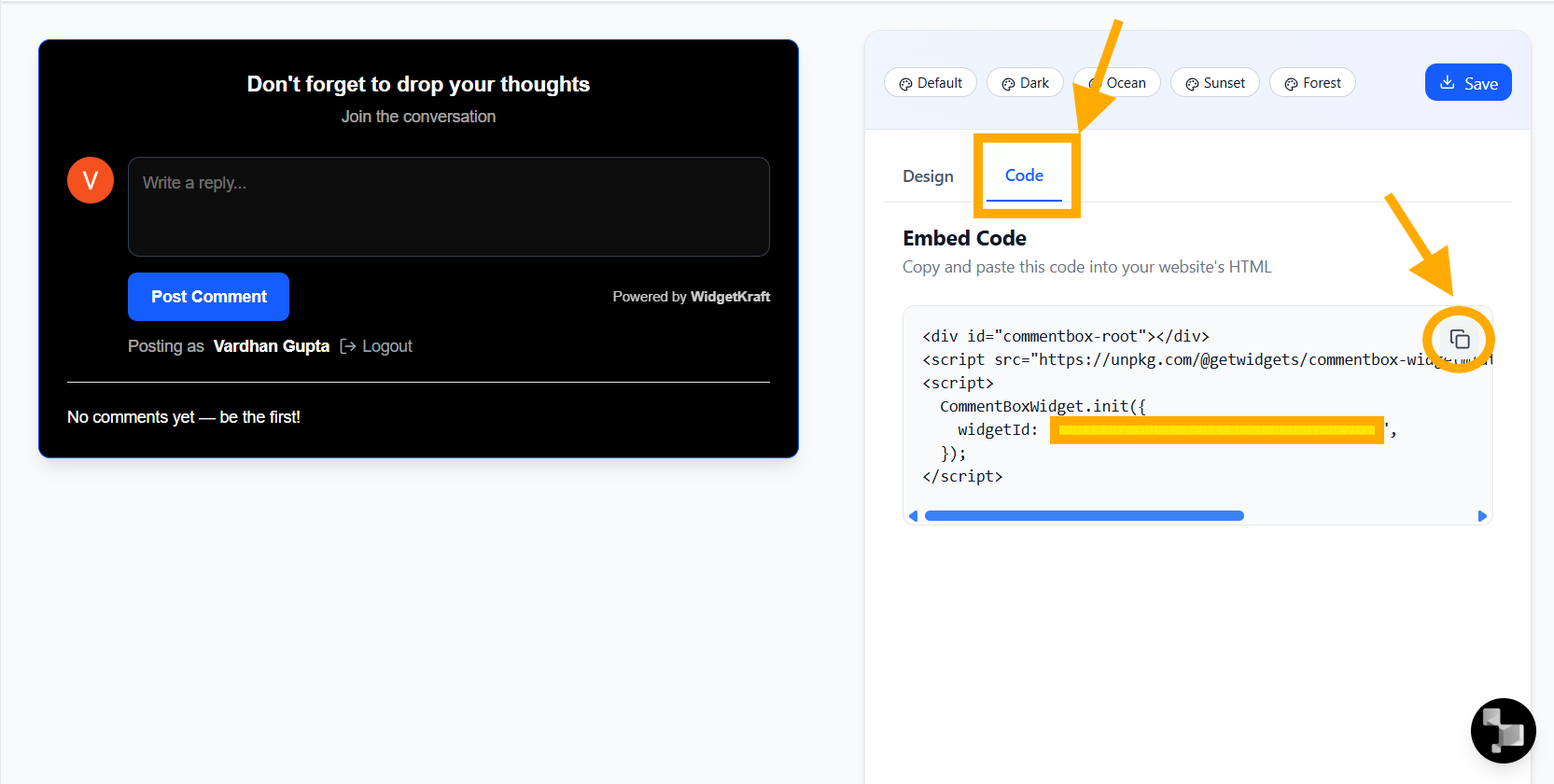Click the CommentBoxWidget.init code line
Screen dimensions: 1554x784
click(1042, 406)
